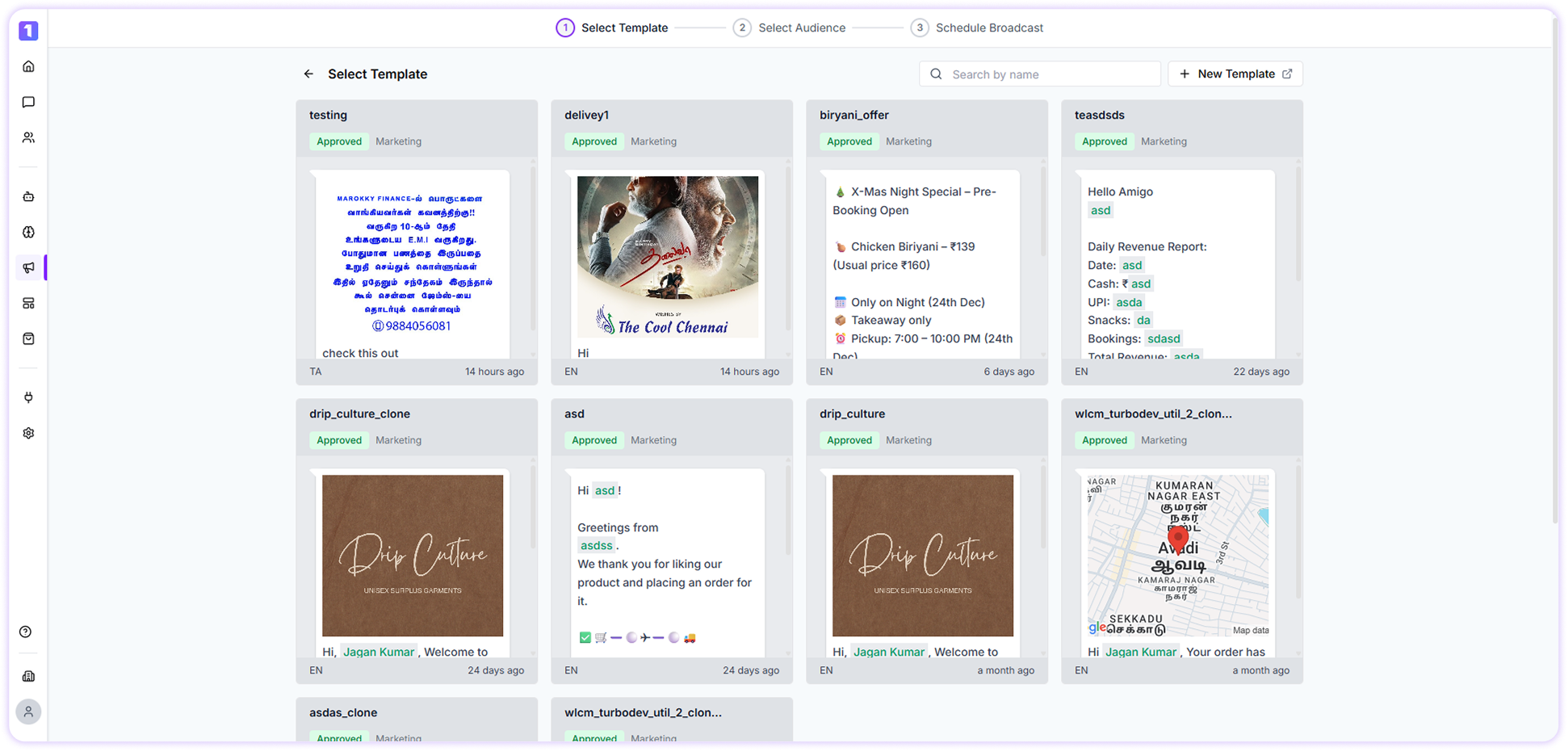Screen dimensions: 1568x751
Task: Open the chat inbox sidebar icon
Action: tap(28, 102)
